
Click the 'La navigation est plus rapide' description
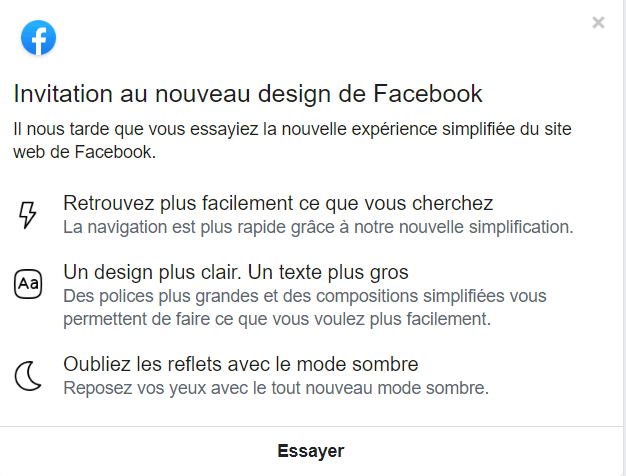coord(318,227)
